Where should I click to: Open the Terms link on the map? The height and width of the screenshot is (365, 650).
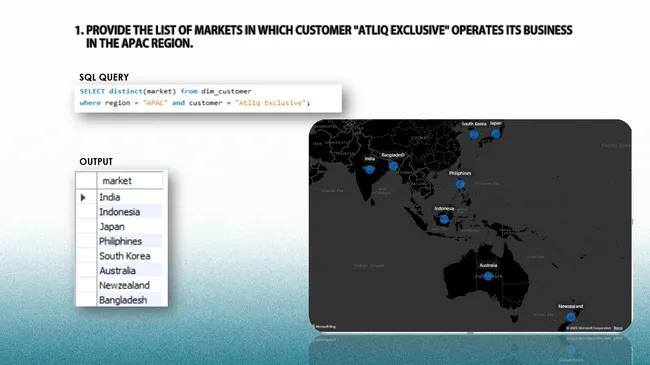[618, 328]
